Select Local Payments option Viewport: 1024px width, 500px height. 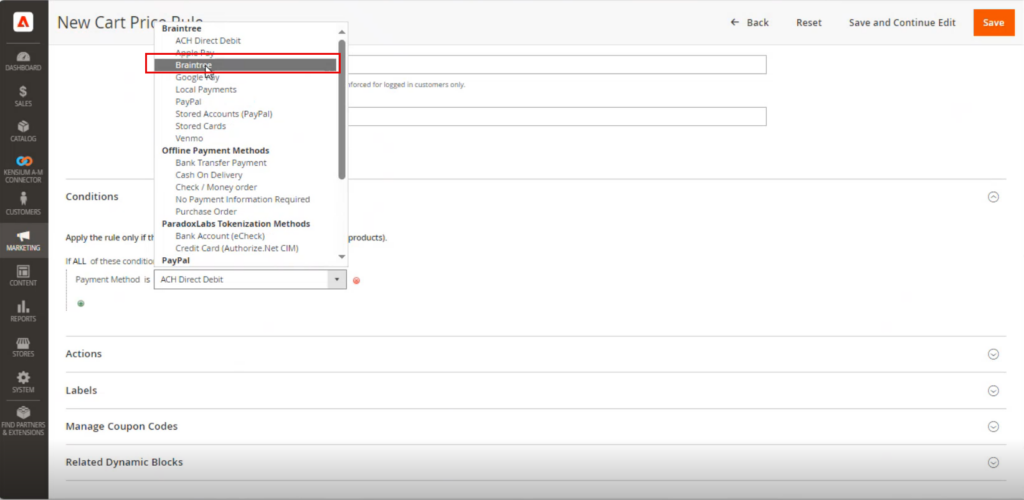tap(206, 89)
